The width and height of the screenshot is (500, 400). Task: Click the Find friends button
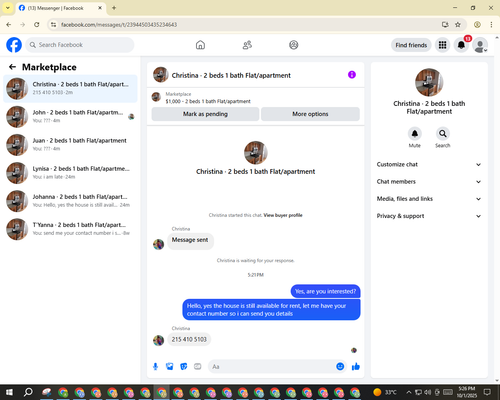point(411,45)
